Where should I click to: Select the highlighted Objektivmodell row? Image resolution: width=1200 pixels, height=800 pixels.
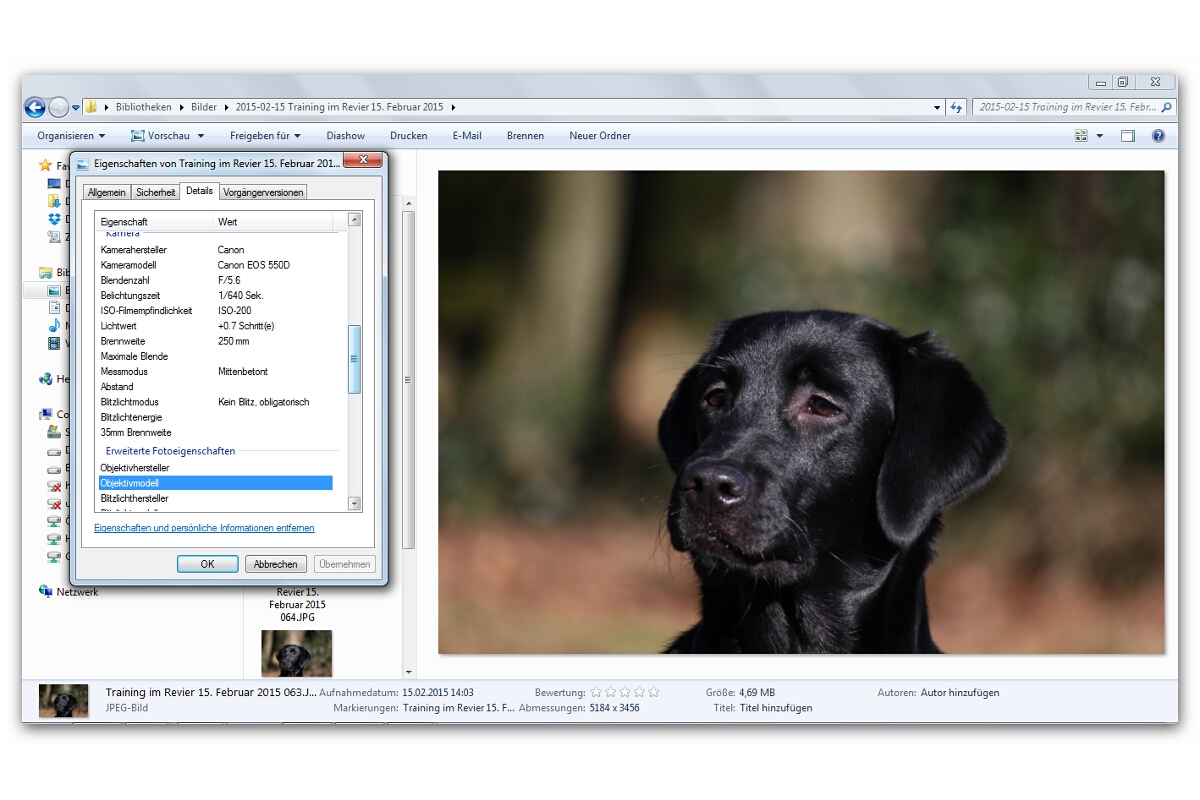pos(215,483)
